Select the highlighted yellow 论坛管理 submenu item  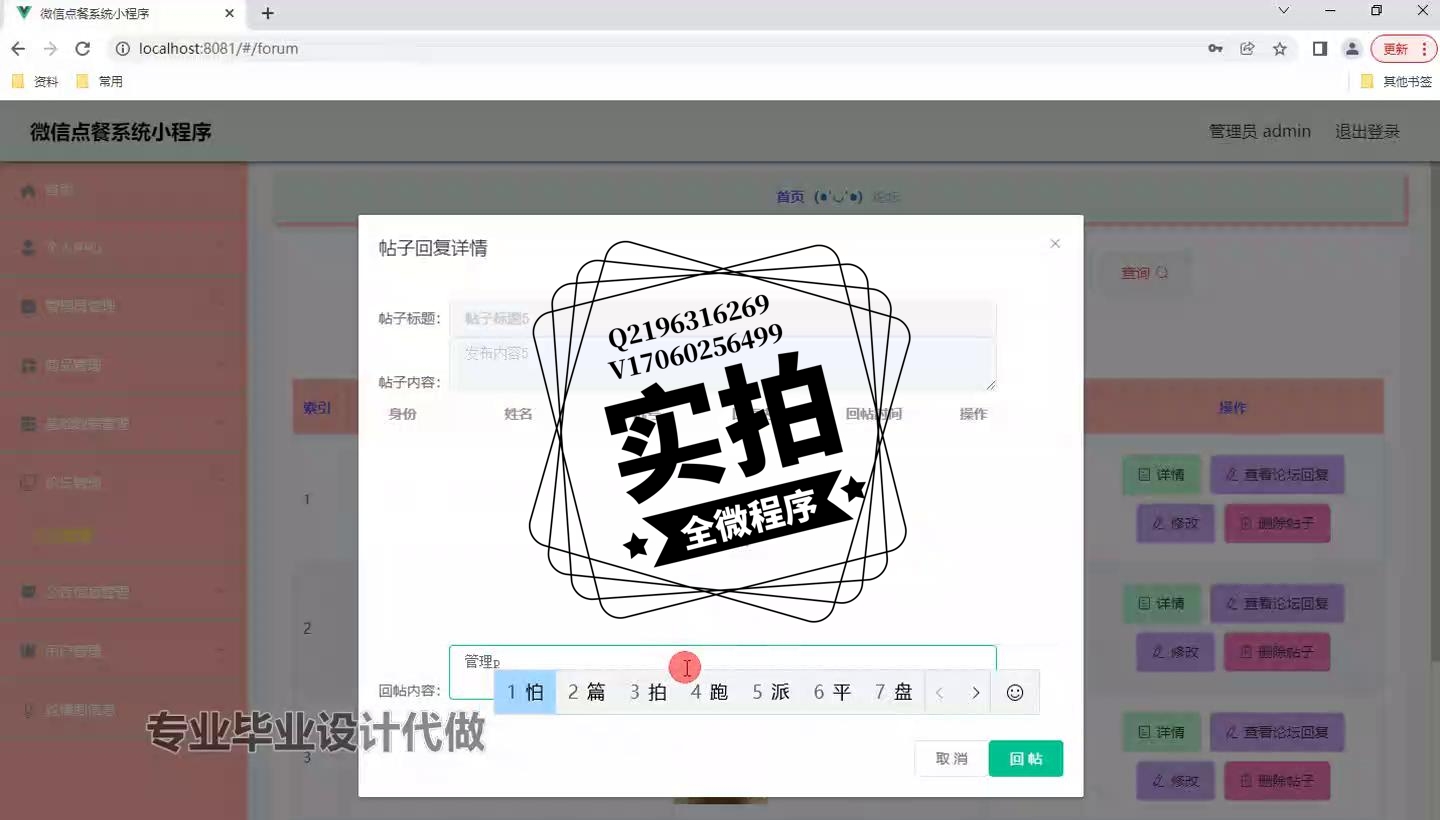64,535
